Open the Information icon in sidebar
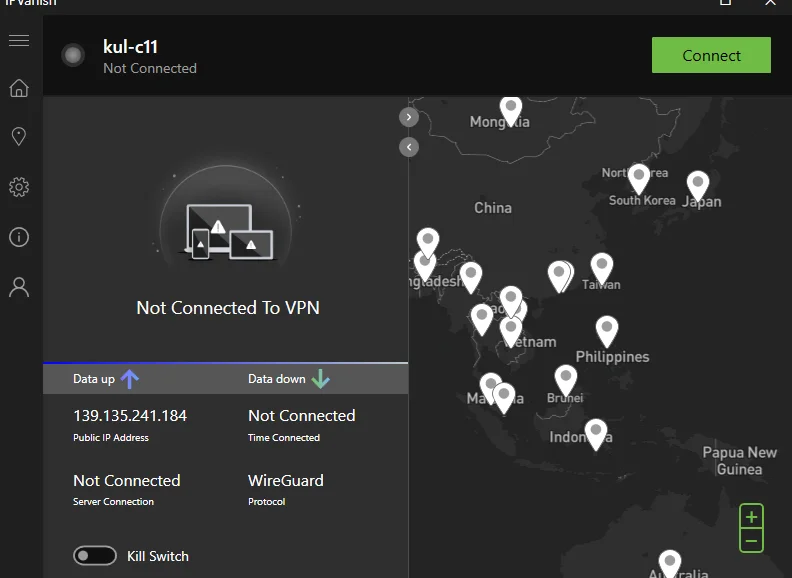Image resolution: width=792 pixels, height=578 pixels. pyautogui.click(x=19, y=237)
